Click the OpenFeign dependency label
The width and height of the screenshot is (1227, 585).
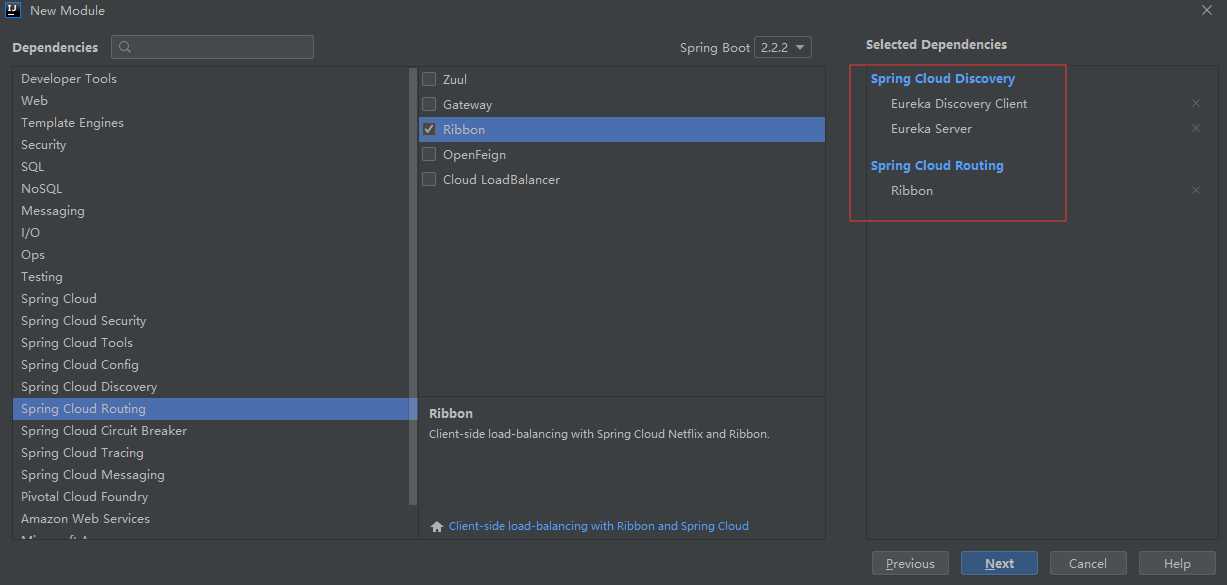tap(474, 154)
